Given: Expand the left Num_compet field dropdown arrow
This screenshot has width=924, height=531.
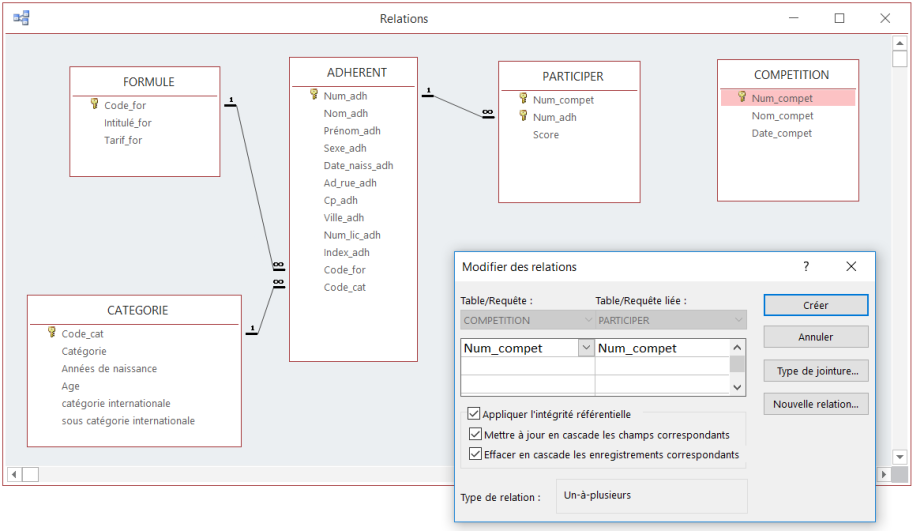Looking at the screenshot, I should [x=586, y=348].
